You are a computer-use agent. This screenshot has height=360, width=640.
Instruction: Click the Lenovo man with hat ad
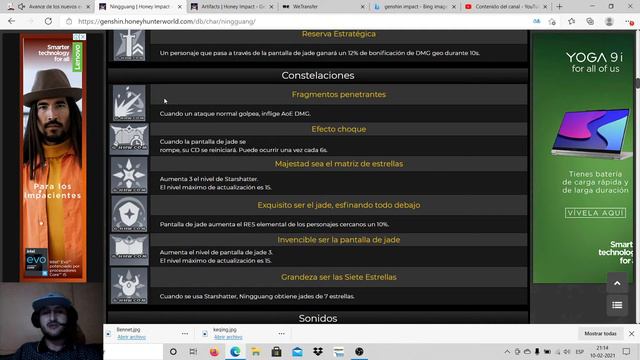[x=53, y=158]
